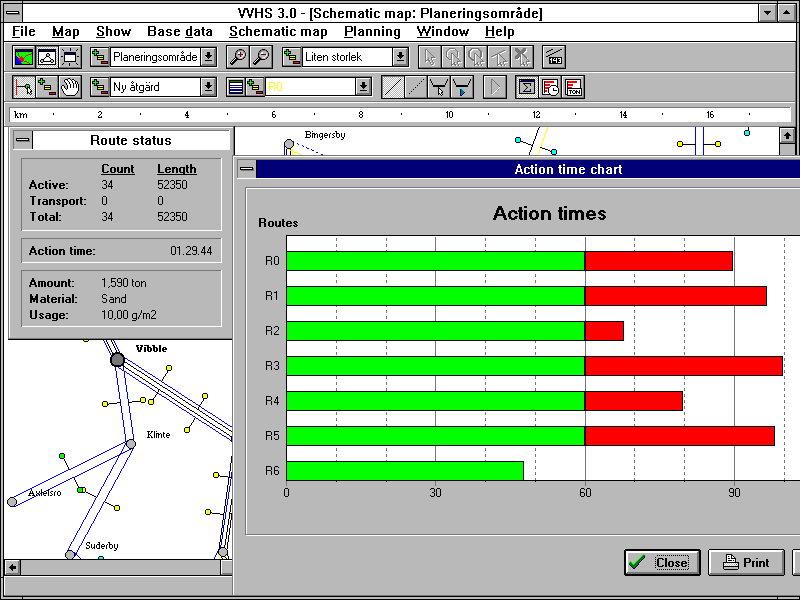Screen dimensions: 800x600
Task: Open the Show menu
Action: (x=113, y=32)
